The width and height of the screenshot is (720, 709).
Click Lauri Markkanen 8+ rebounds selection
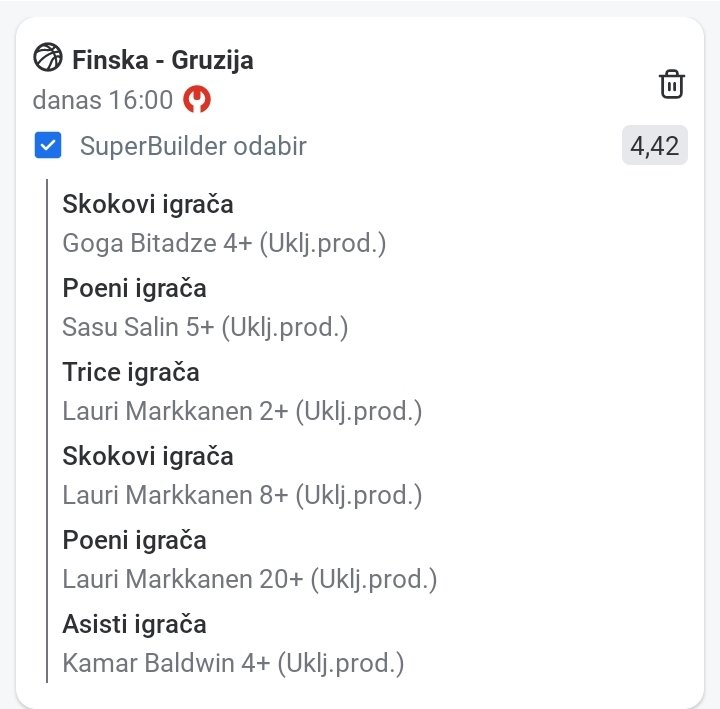tap(242, 495)
